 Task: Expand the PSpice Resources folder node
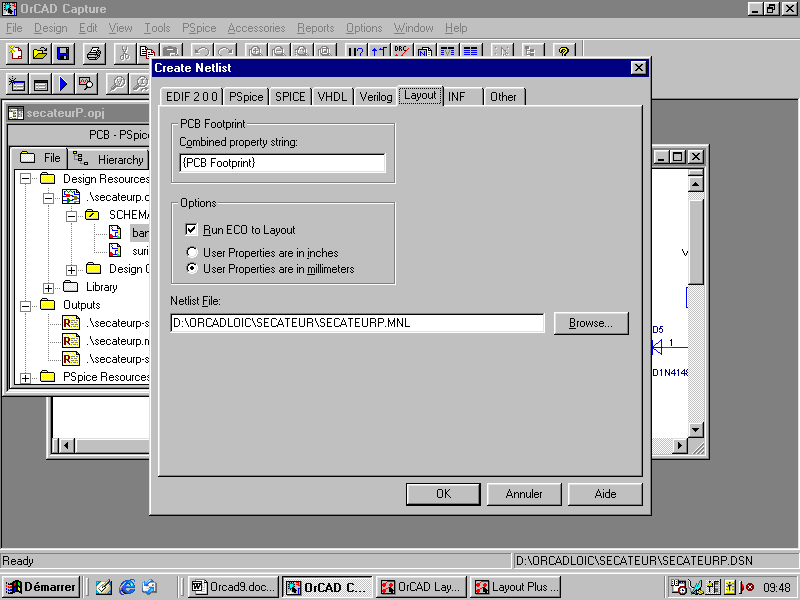tap(26, 378)
